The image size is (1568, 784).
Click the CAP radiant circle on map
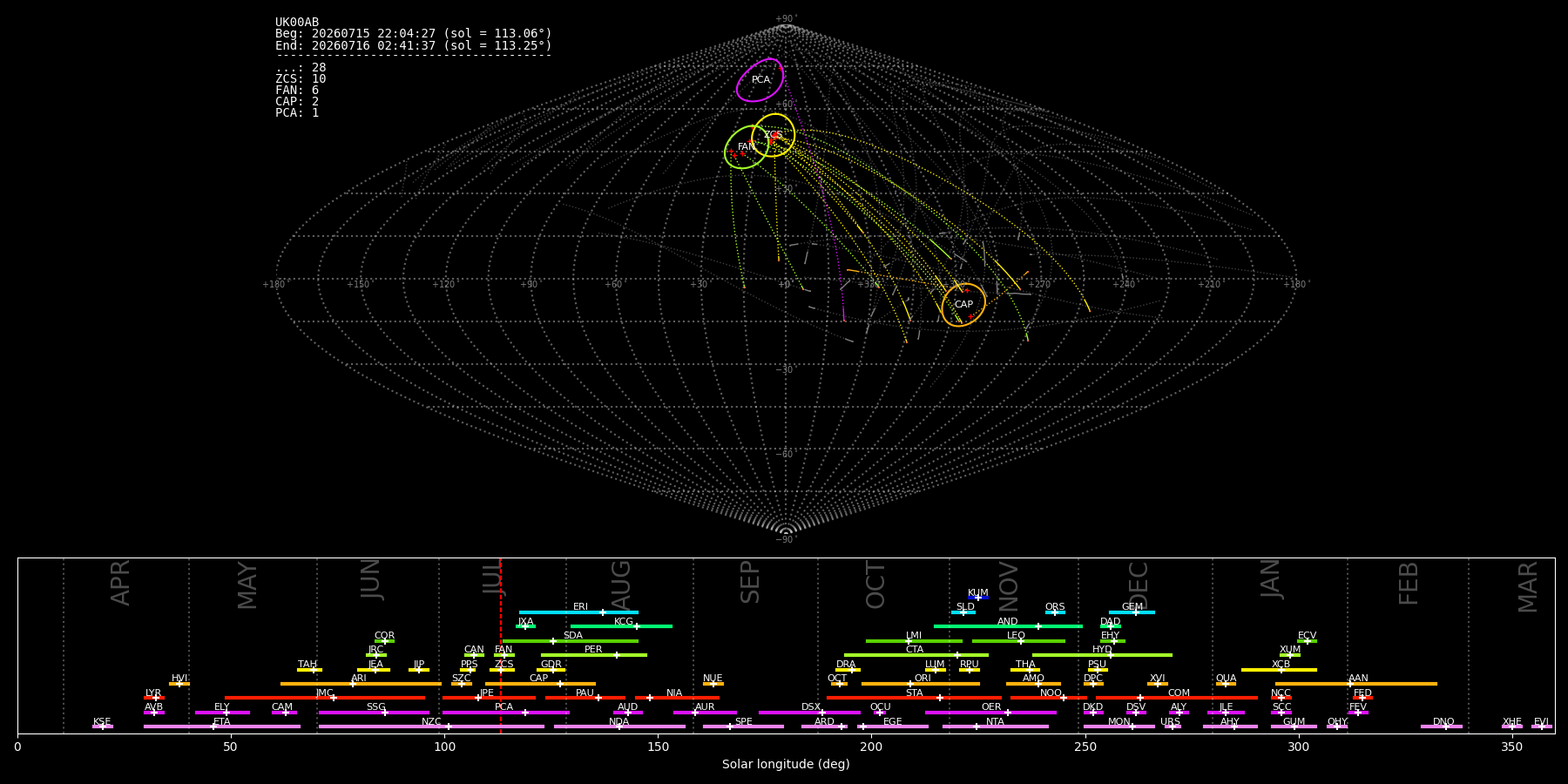click(963, 305)
